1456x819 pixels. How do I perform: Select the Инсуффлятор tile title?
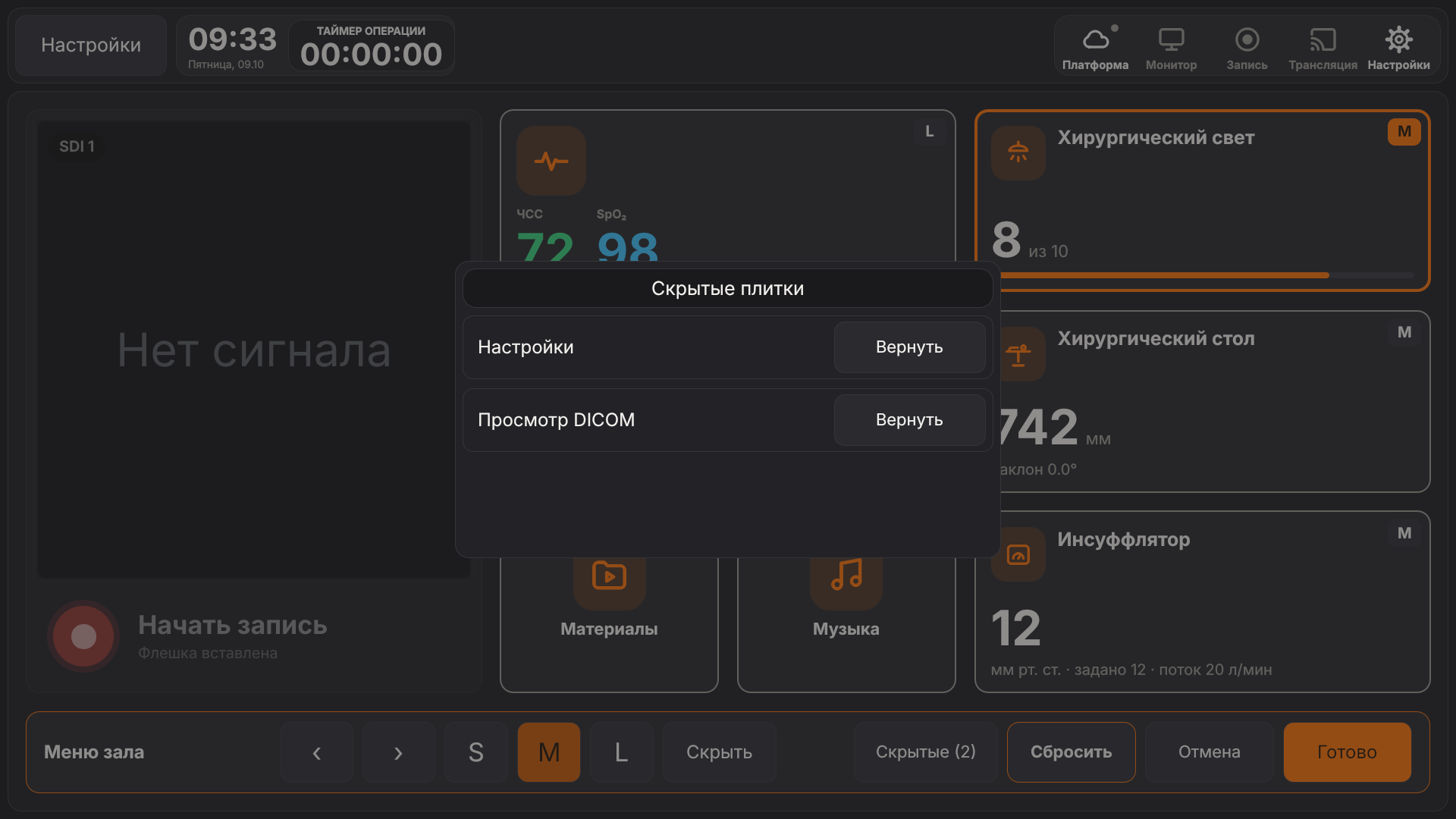coord(1123,540)
